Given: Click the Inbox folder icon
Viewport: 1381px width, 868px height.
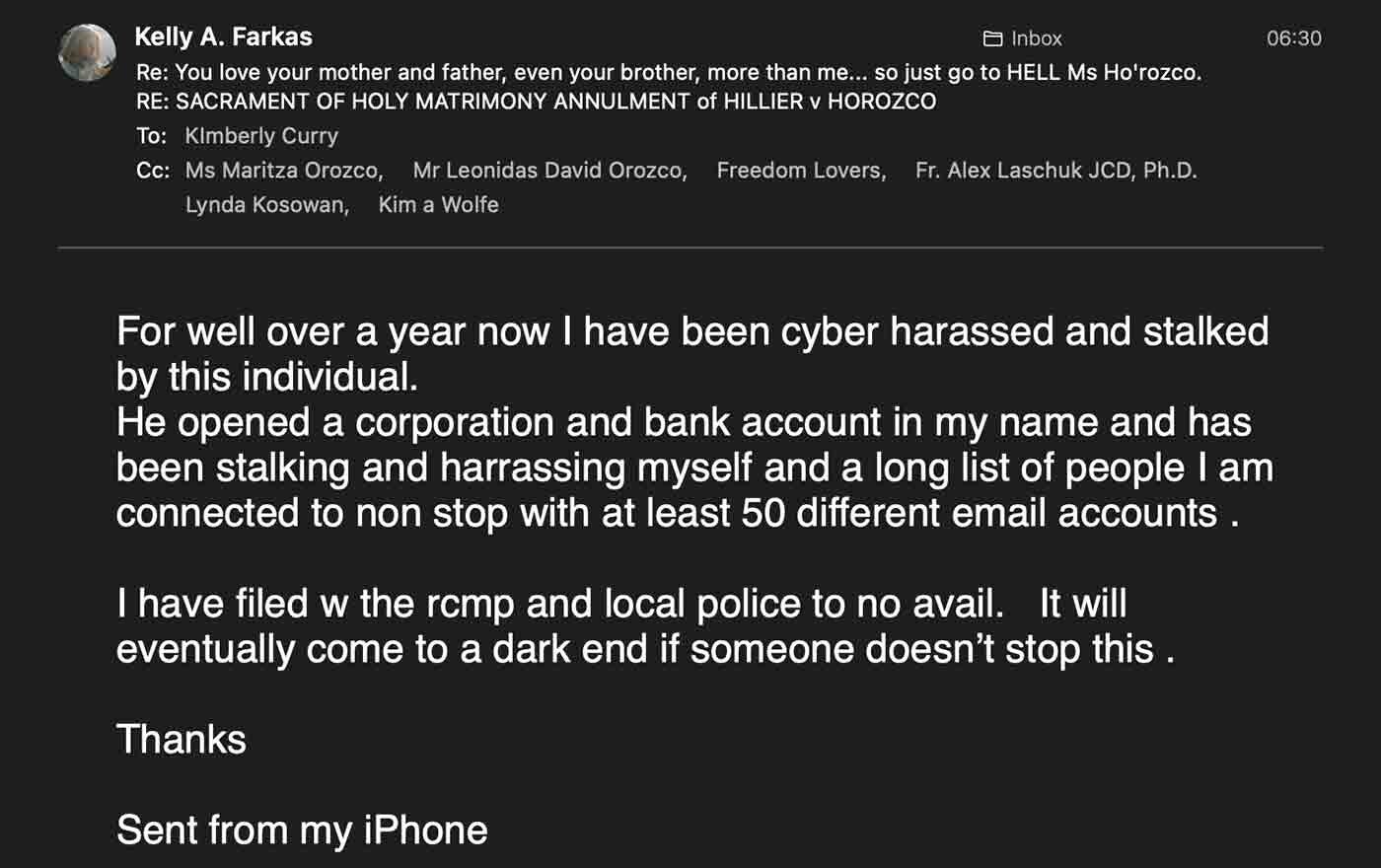Looking at the screenshot, I should pos(992,38).
